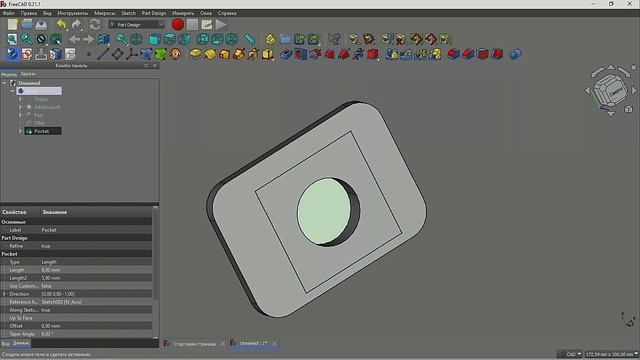This screenshot has height=360, width=640.
Task: Create a datum plane
Action: tap(118, 54)
